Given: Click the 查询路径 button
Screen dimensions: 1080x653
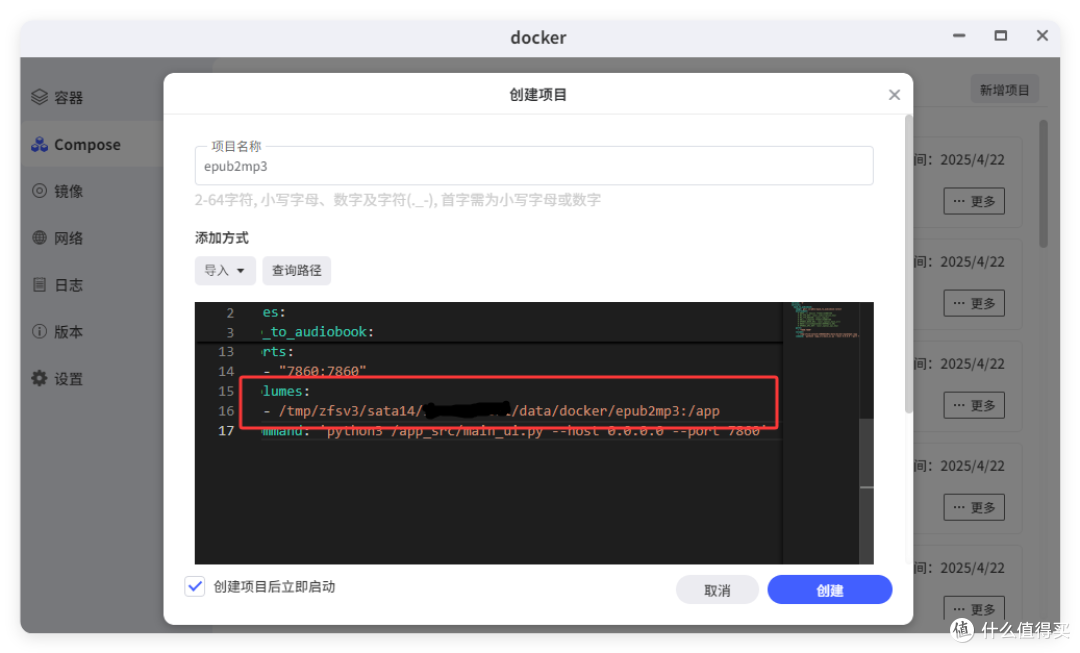Looking at the screenshot, I should tap(296, 271).
